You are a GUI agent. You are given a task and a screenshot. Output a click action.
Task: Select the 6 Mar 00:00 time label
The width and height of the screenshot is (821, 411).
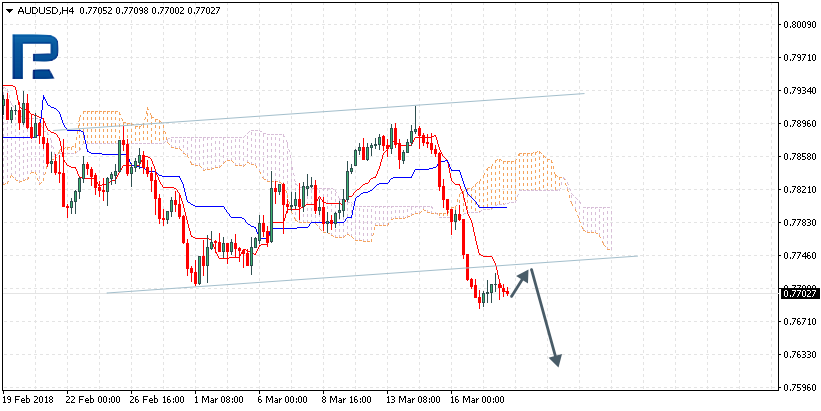281,399
